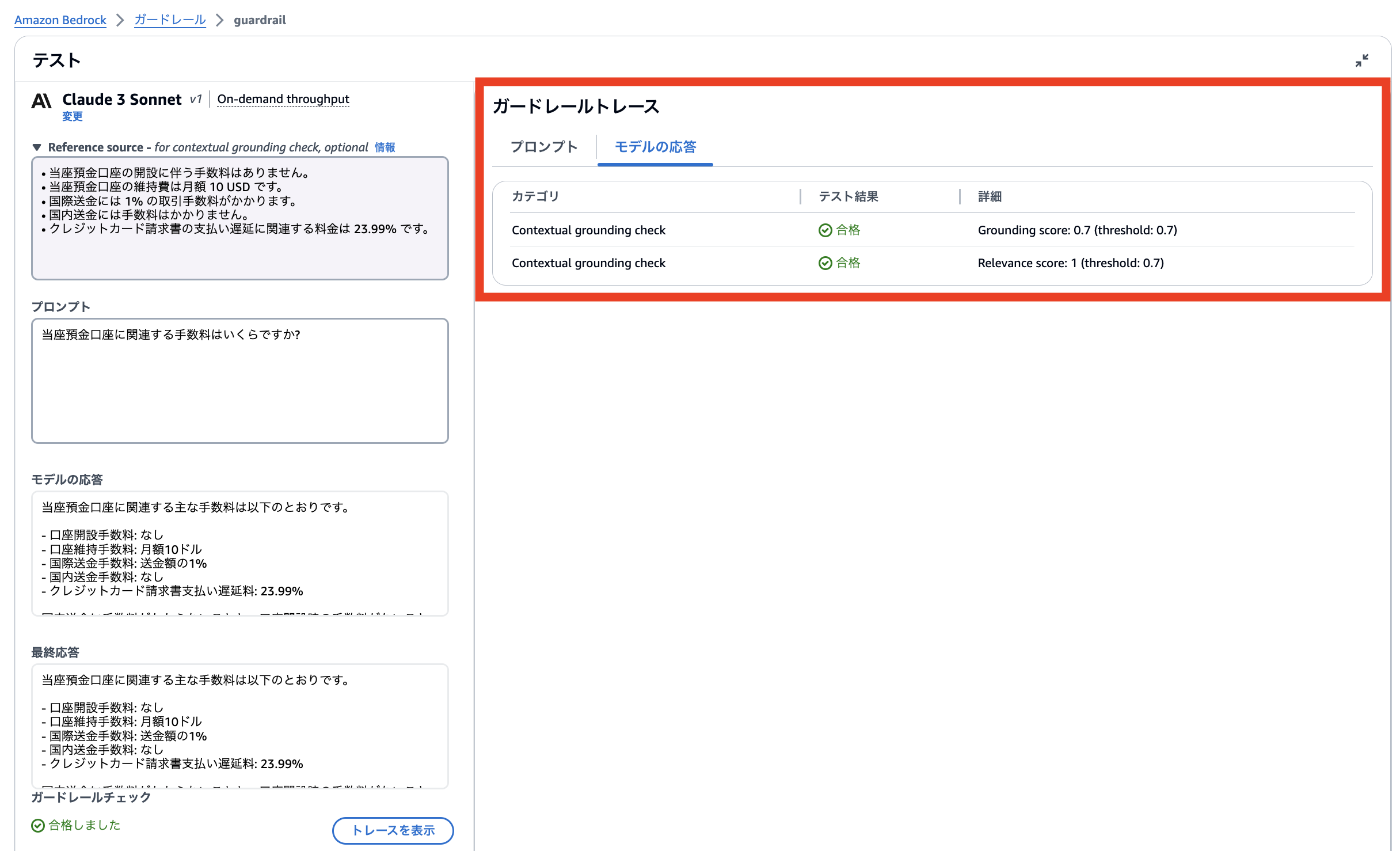
Task: Click the collapse fullscreen icon in the Test panel
Action: [x=1361, y=60]
